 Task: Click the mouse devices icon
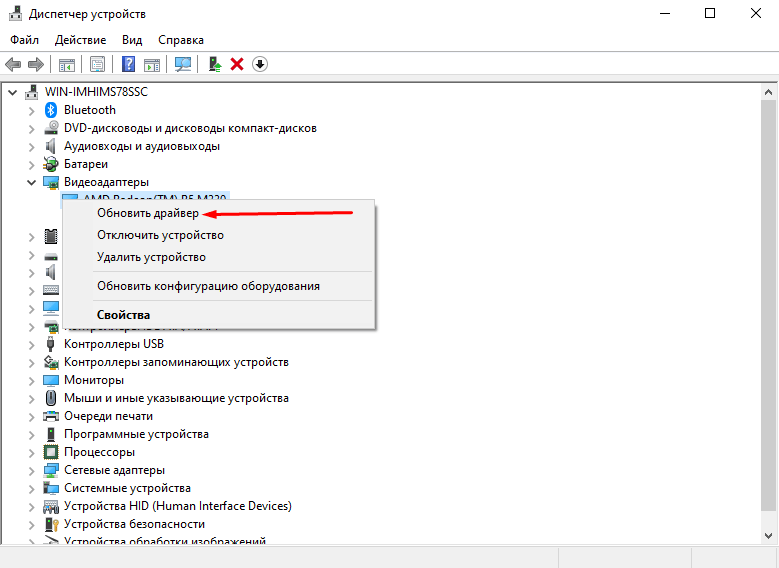click(x=51, y=398)
